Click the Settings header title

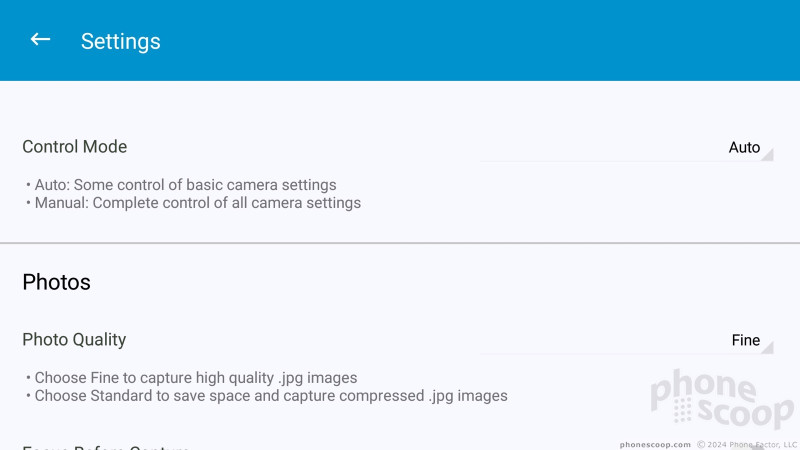pos(120,41)
